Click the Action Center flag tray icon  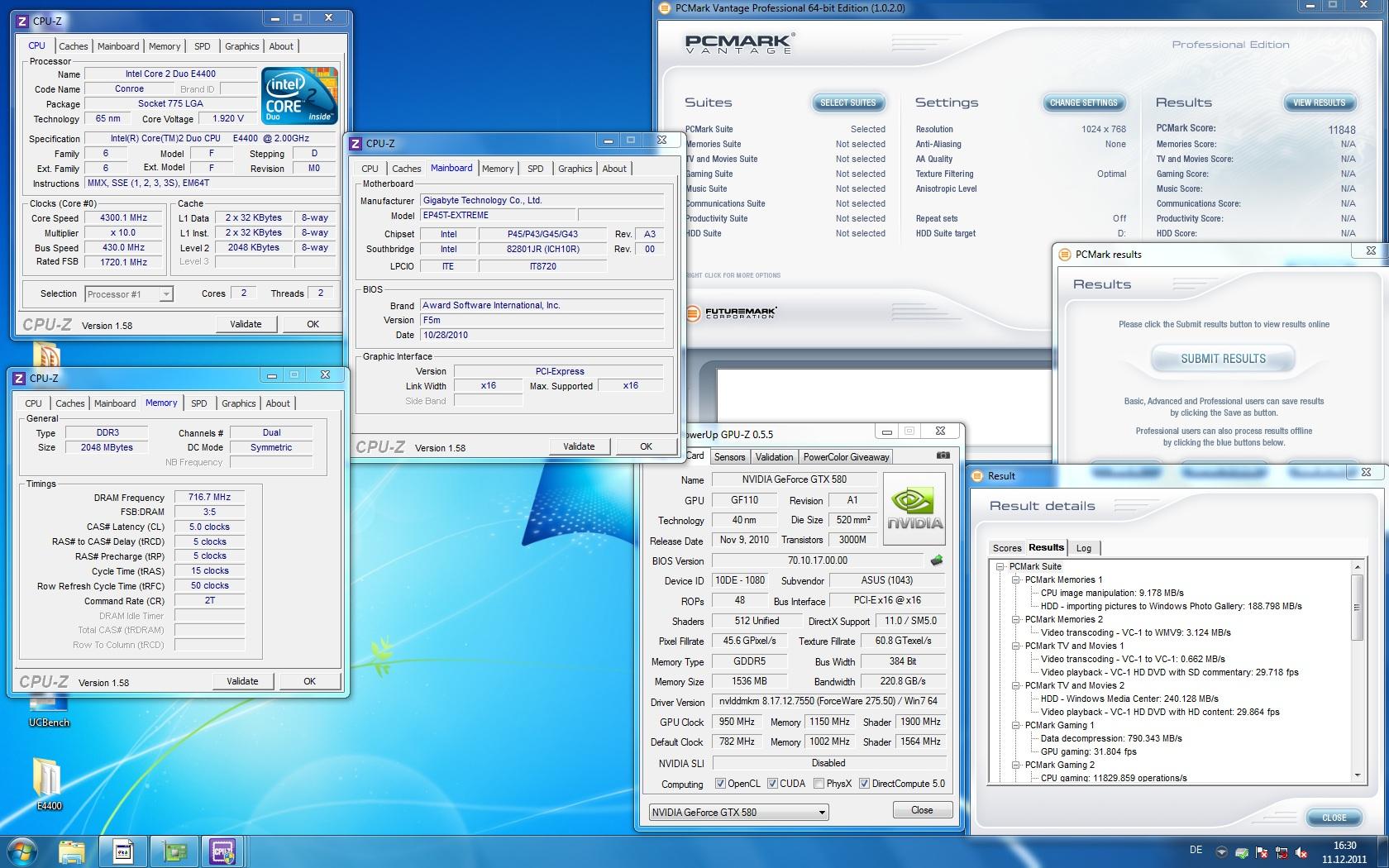pyautogui.click(x=1263, y=852)
